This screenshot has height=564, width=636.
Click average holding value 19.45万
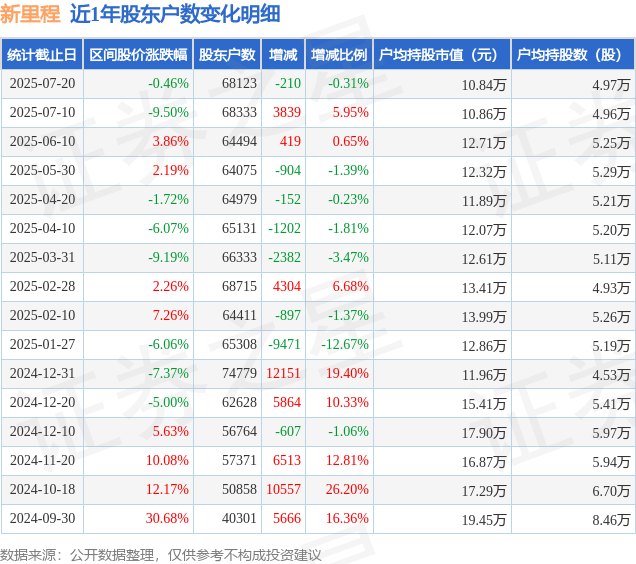point(484,520)
